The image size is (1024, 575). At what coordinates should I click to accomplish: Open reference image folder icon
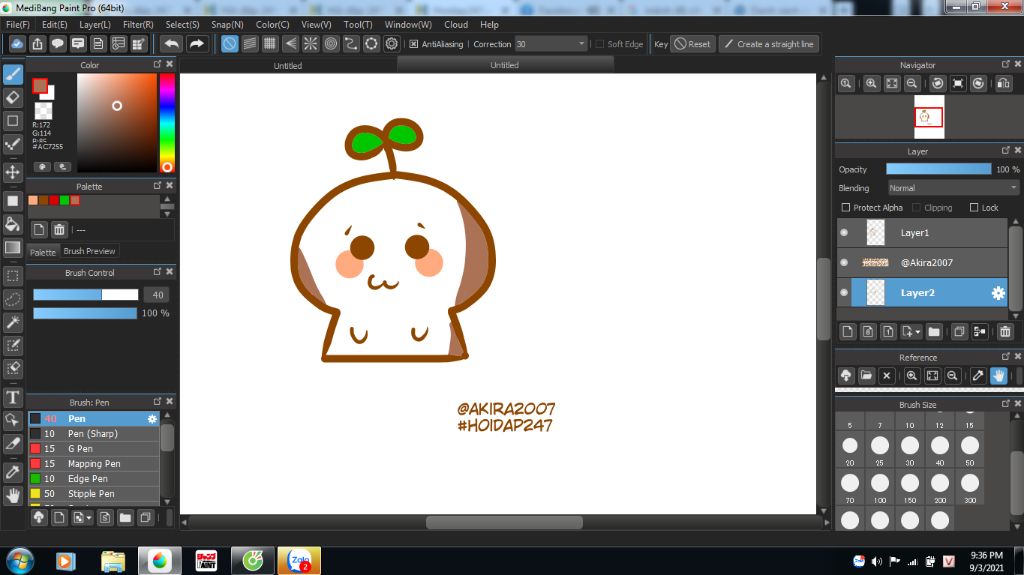(x=866, y=376)
